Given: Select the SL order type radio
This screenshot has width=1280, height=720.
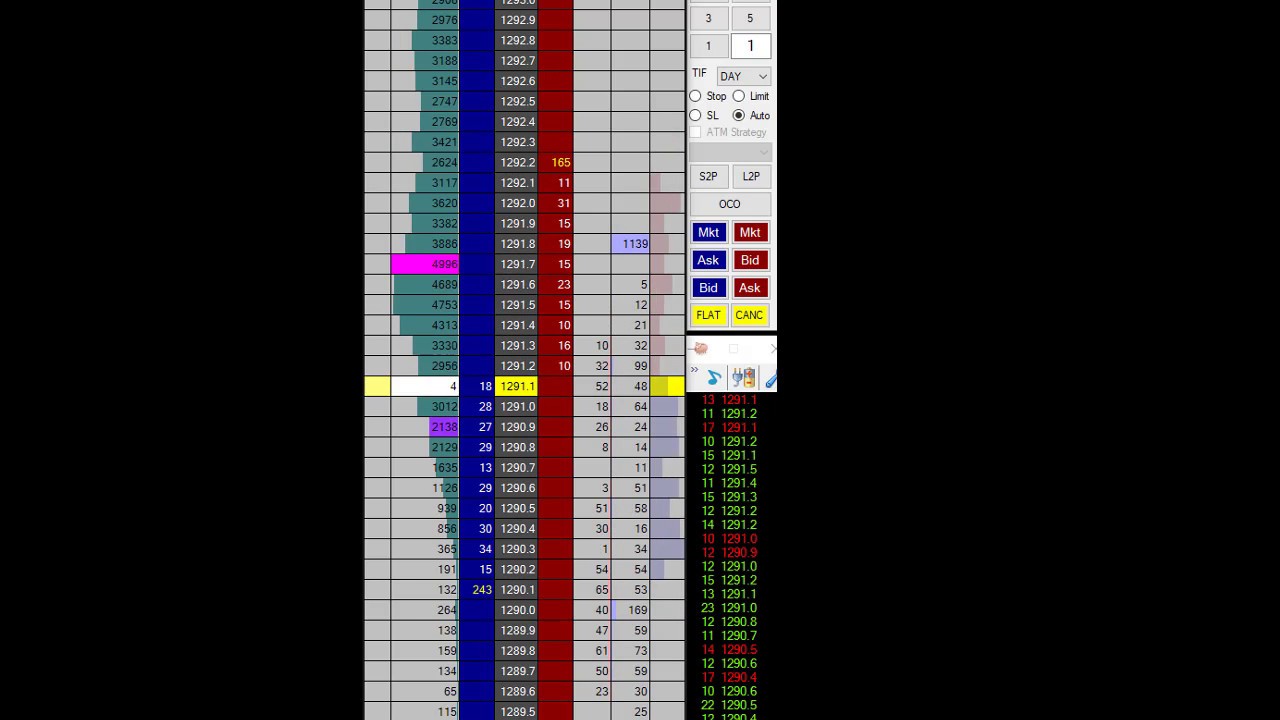Looking at the screenshot, I should 695,115.
